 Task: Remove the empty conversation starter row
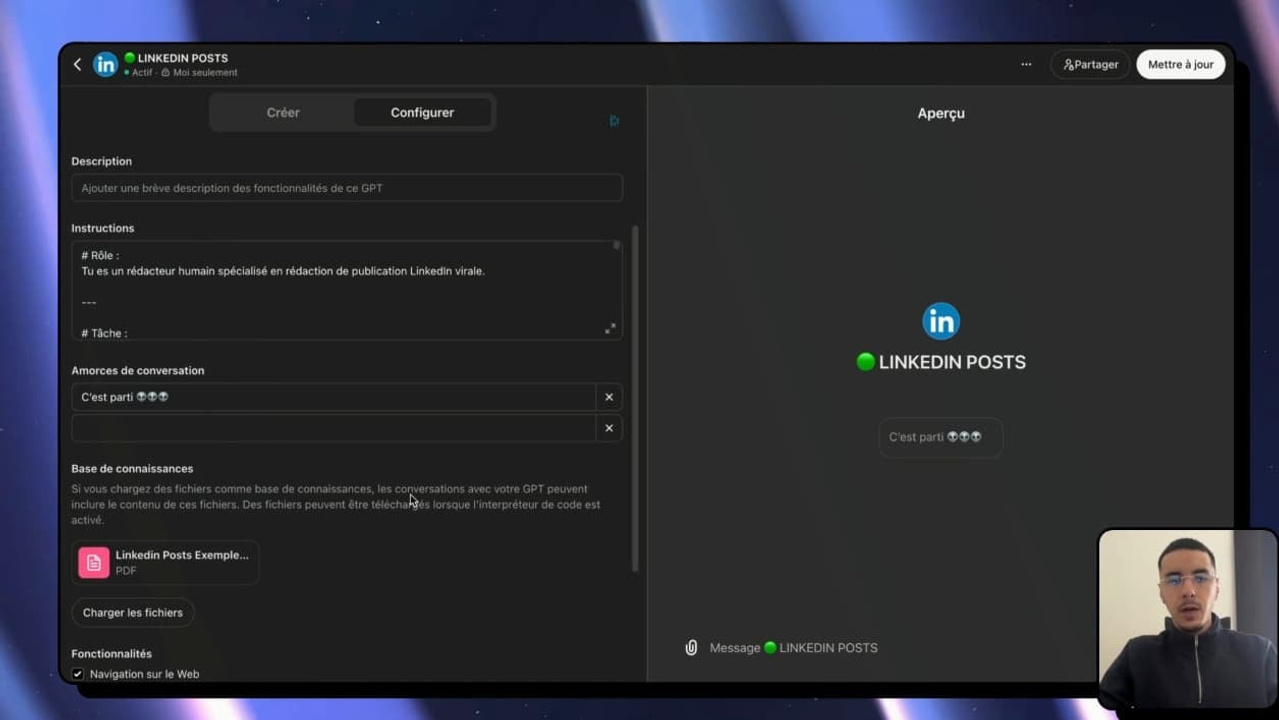click(609, 428)
